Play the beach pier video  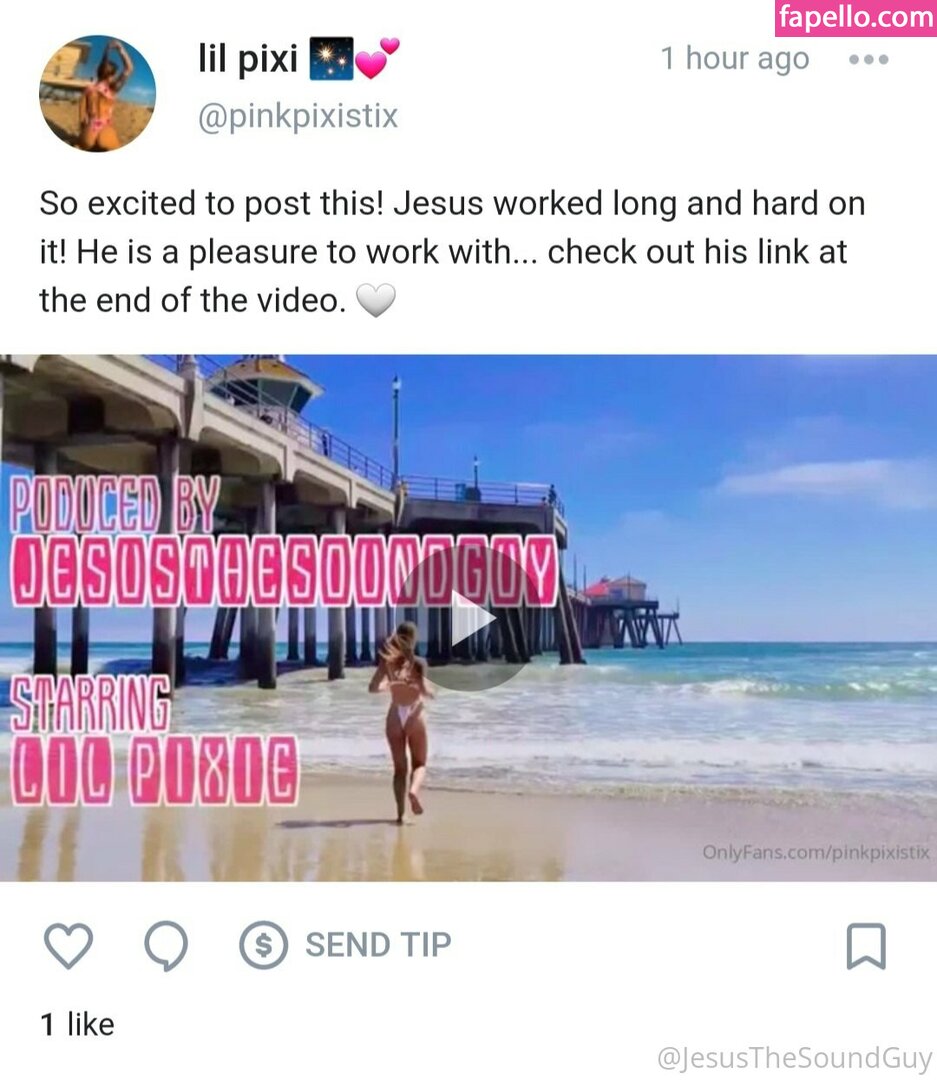pyautogui.click(x=468, y=618)
